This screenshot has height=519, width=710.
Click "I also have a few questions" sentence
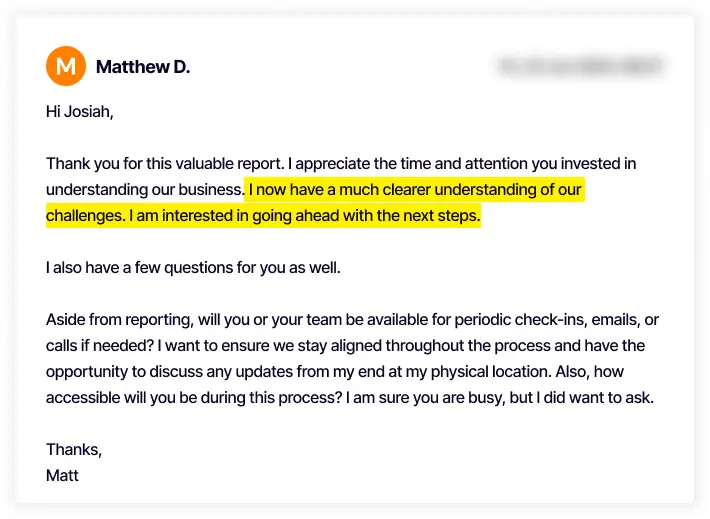coord(150,267)
